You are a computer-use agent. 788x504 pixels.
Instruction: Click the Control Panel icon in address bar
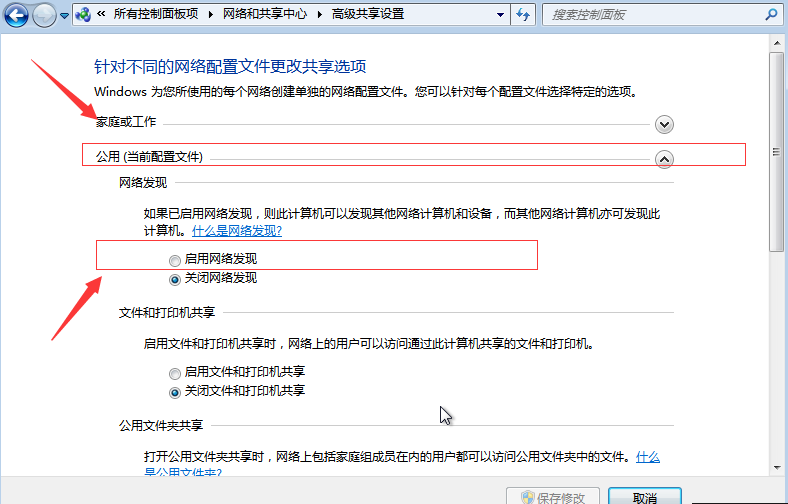83,16
